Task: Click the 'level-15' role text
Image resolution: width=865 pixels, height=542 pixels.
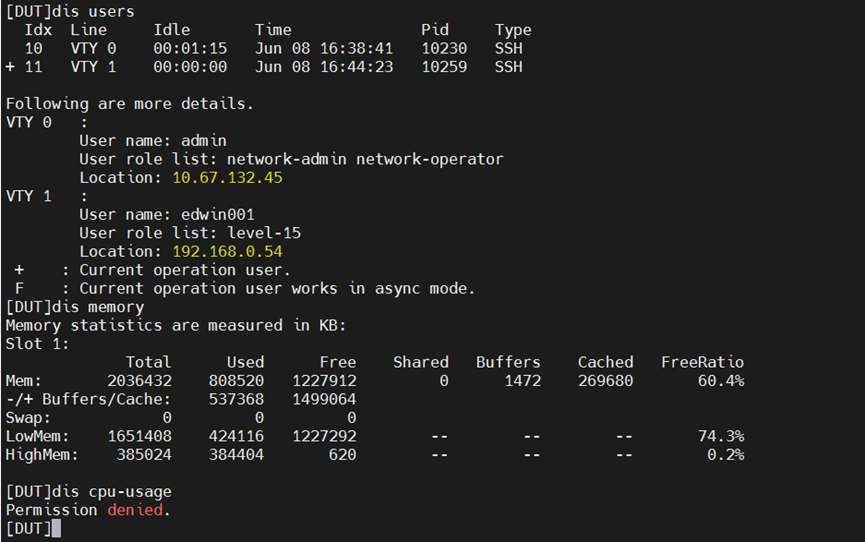Action: (x=264, y=233)
